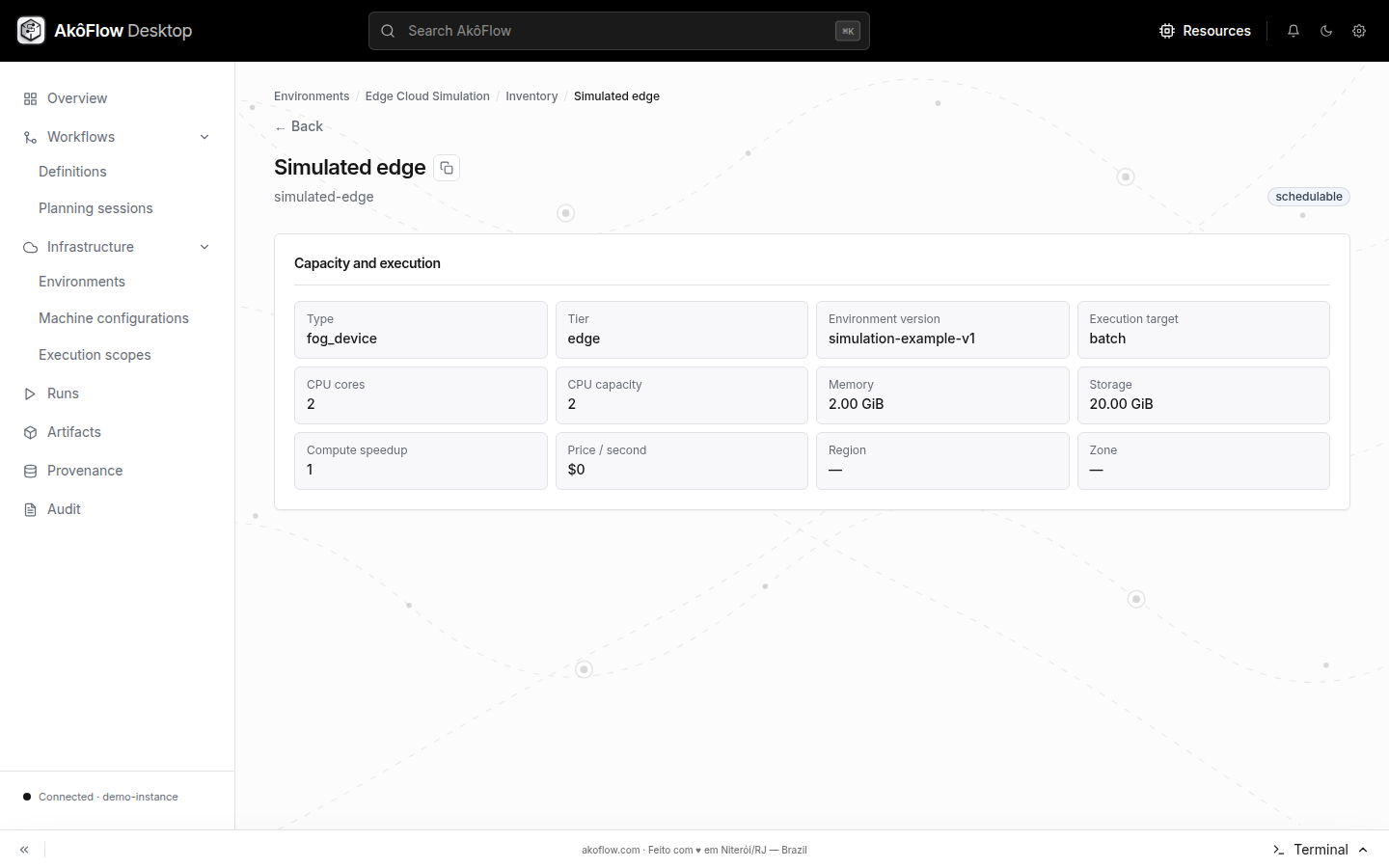Open the Terminal panel

click(1320, 850)
